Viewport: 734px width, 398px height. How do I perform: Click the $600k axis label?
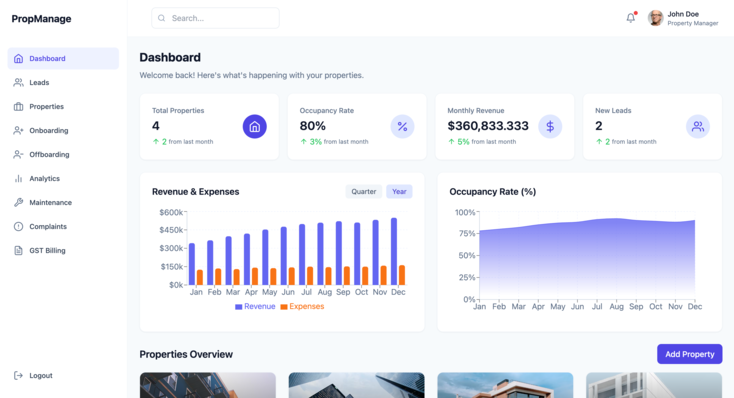(171, 213)
